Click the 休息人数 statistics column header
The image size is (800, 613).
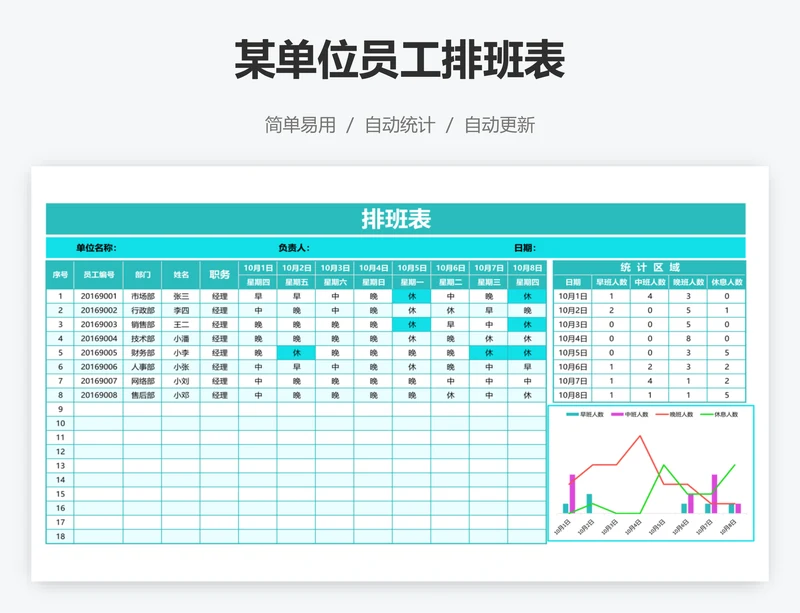(727, 282)
